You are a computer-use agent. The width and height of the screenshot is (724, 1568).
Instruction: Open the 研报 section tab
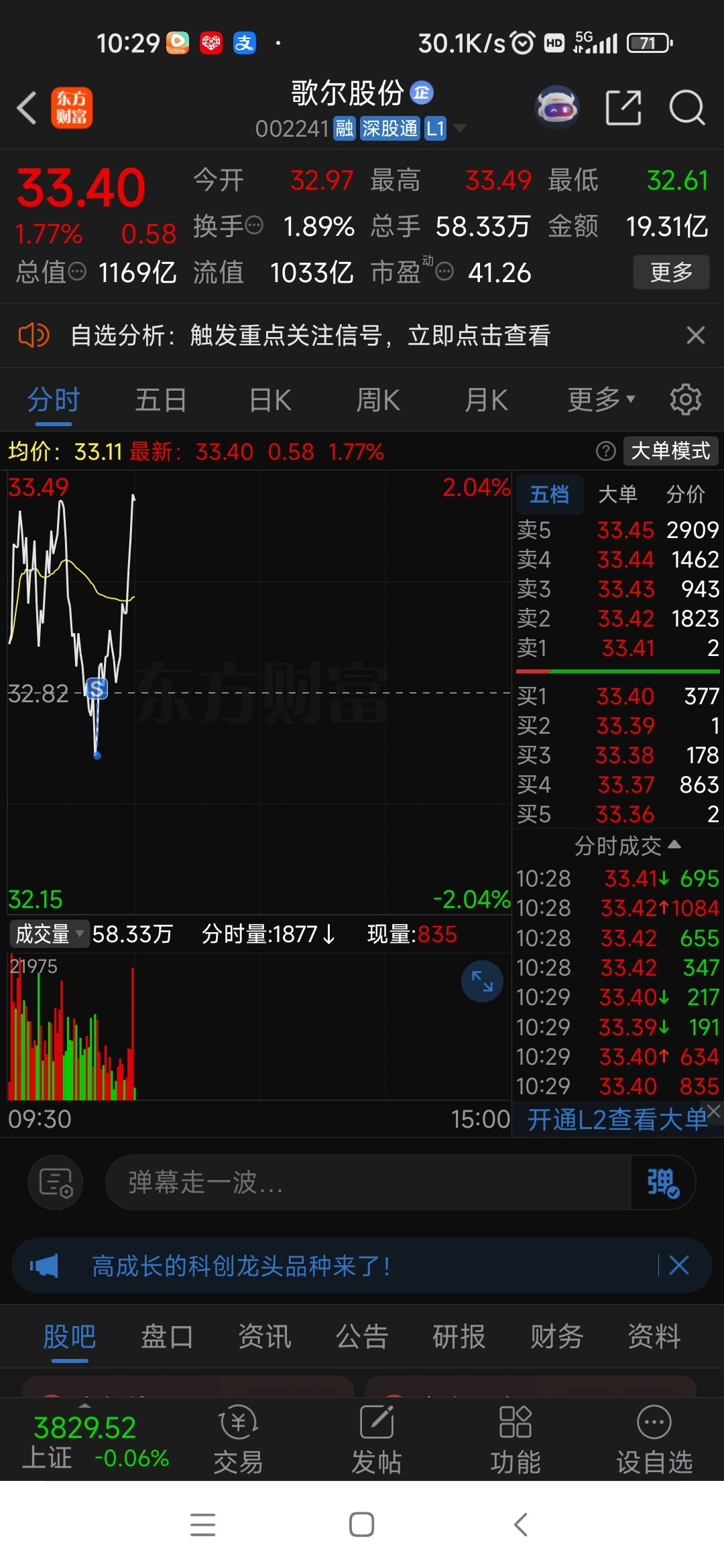click(x=459, y=1337)
